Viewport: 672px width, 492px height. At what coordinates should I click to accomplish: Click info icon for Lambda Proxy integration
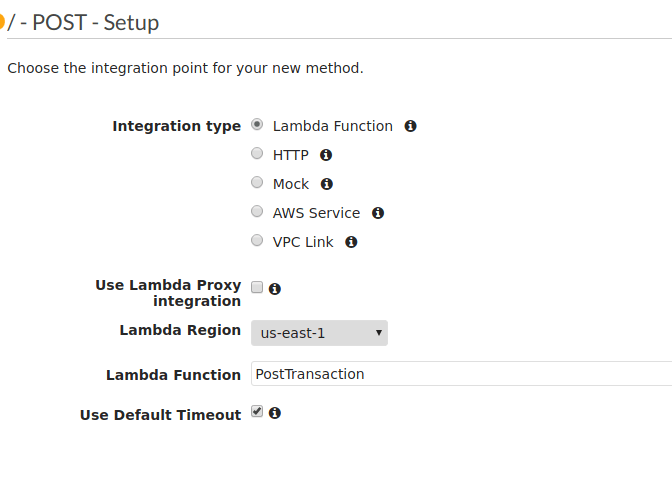click(275, 288)
